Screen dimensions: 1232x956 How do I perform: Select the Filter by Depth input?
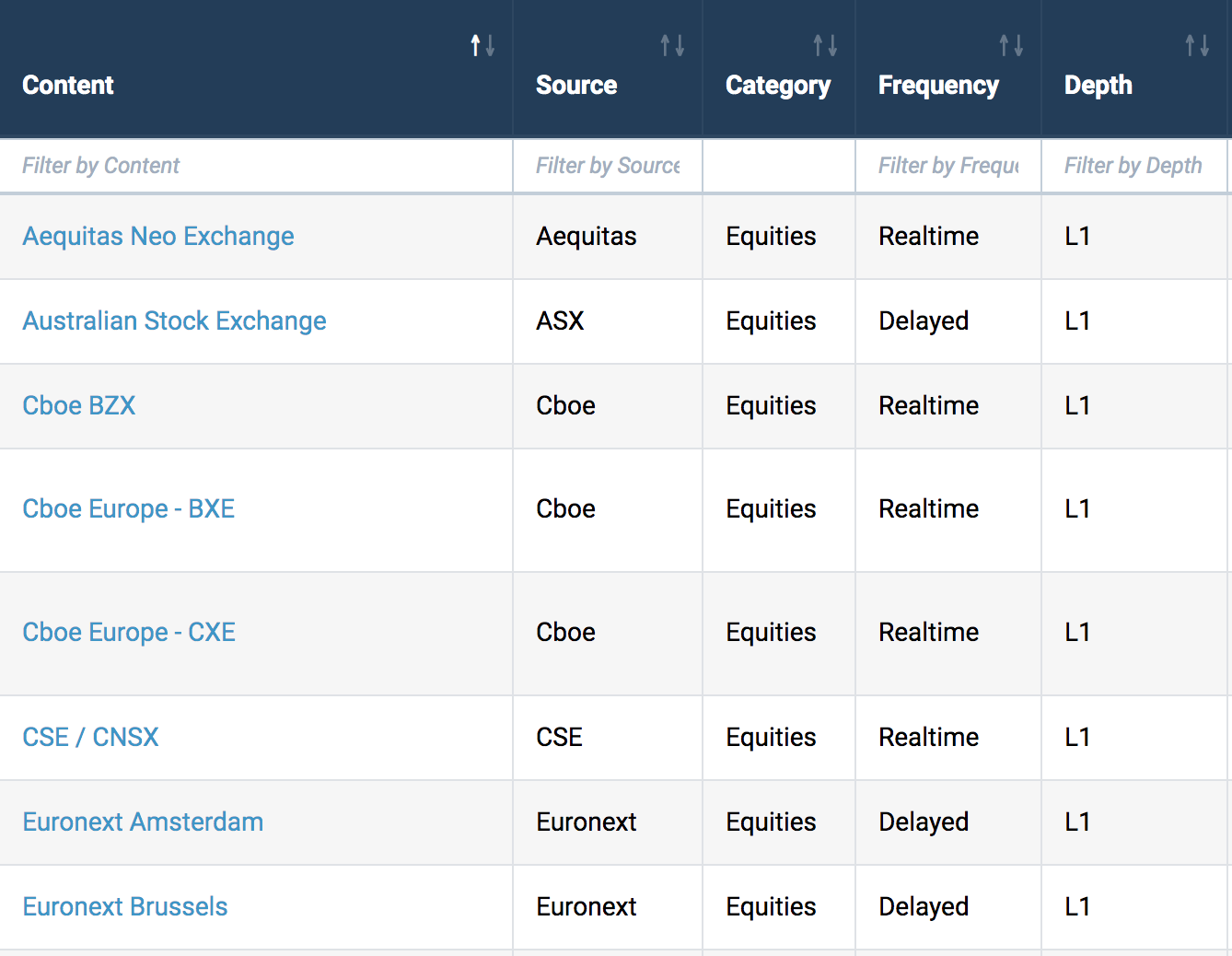pos(1134,166)
